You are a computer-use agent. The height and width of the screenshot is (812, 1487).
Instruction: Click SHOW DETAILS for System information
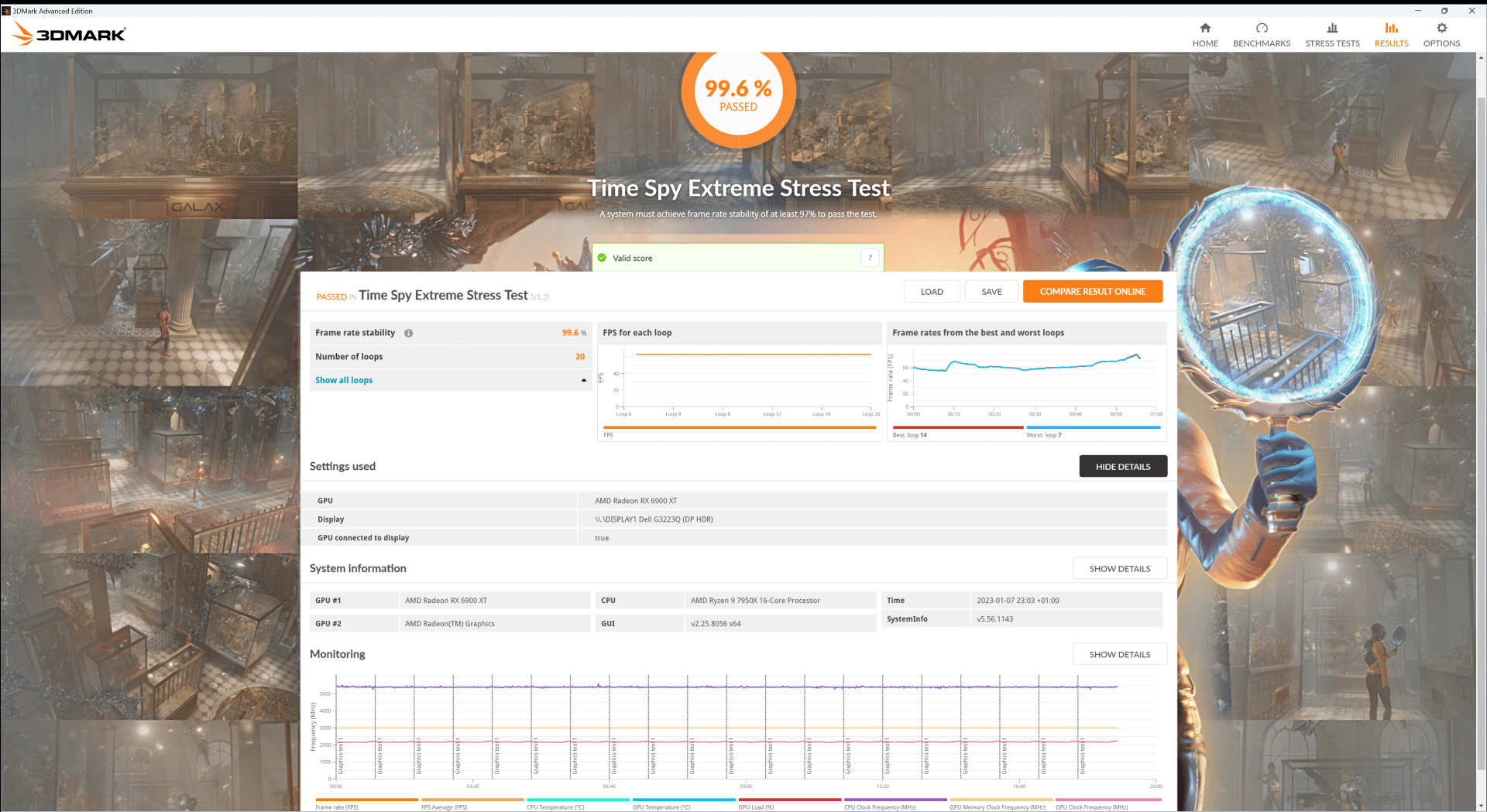[1119, 569]
